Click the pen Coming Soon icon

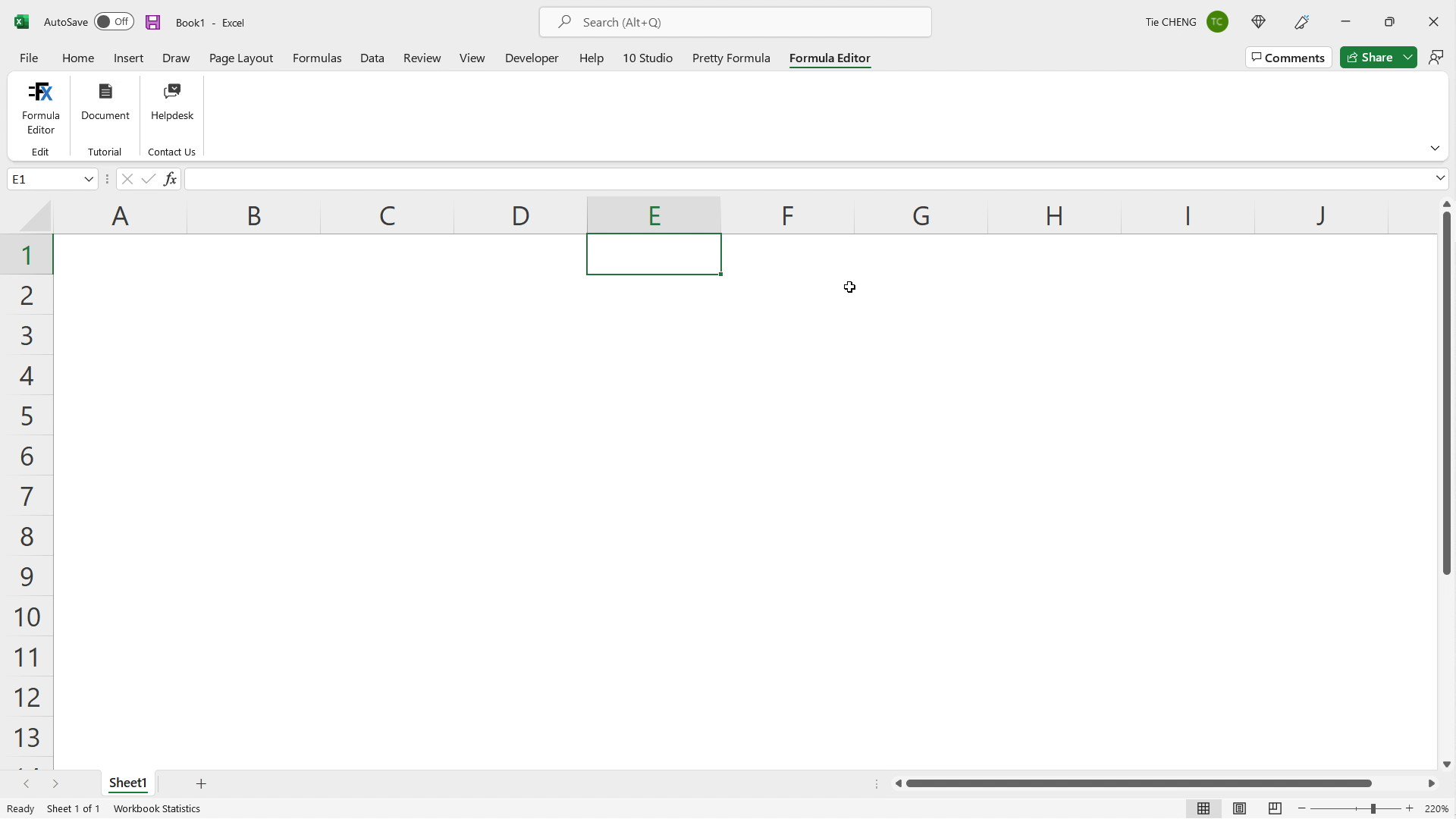[1302, 22]
